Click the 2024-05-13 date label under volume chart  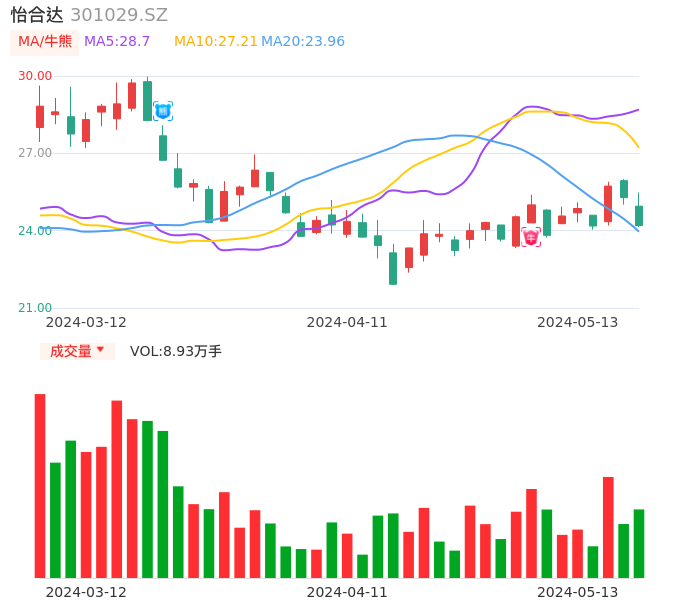[578, 592]
